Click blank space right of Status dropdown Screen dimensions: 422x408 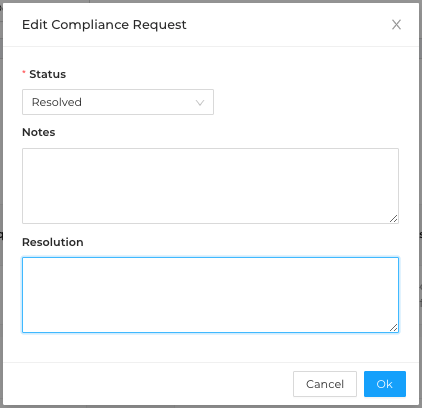coord(307,102)
